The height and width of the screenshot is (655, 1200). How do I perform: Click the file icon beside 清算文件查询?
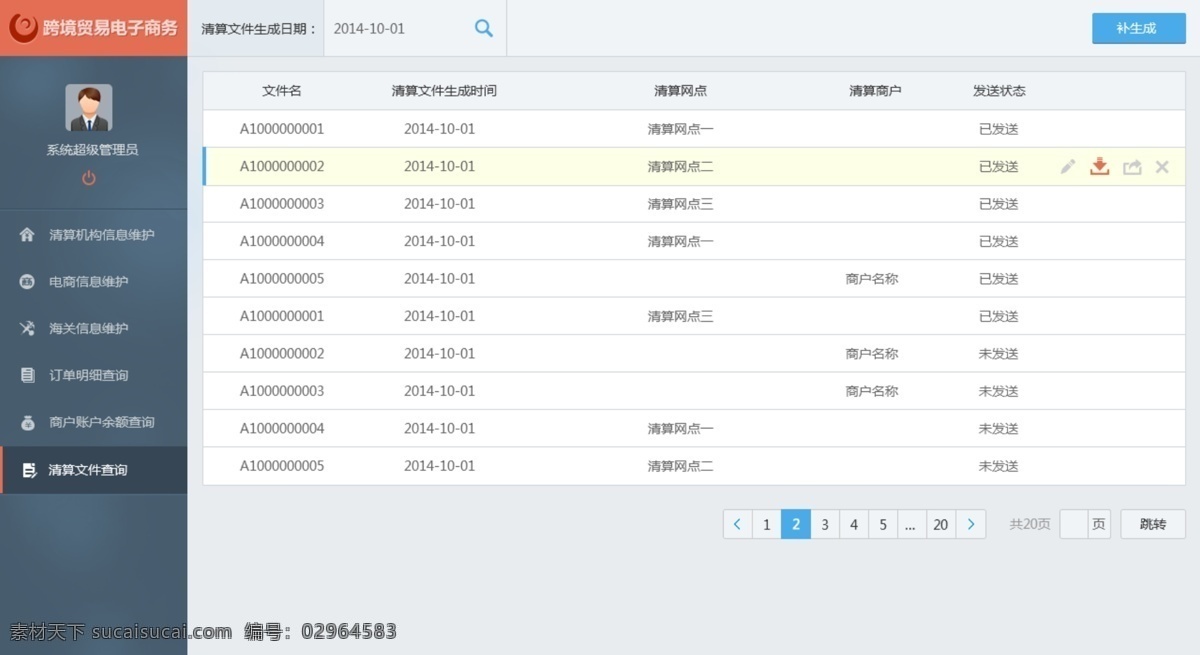click(x=29, y=470)
